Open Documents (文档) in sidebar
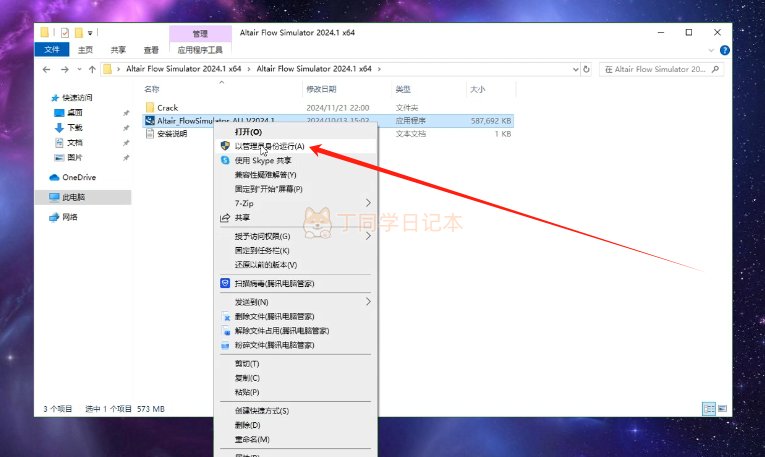Viewport: 765px width, 457px height. pyautogui.click(x=74, y=143)
